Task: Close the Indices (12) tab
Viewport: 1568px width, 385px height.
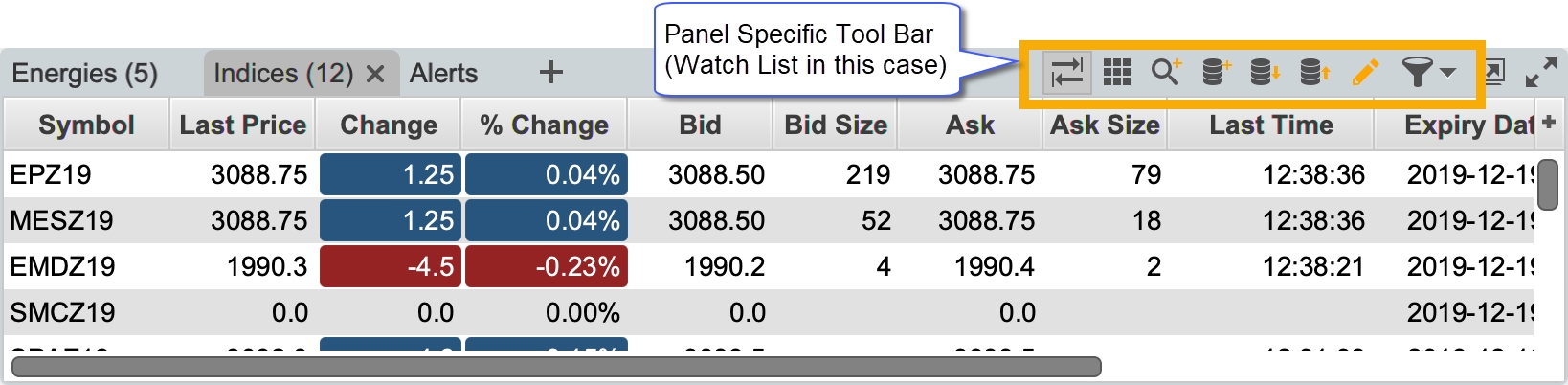Action: pyautogui.click(x=375, y=74)
